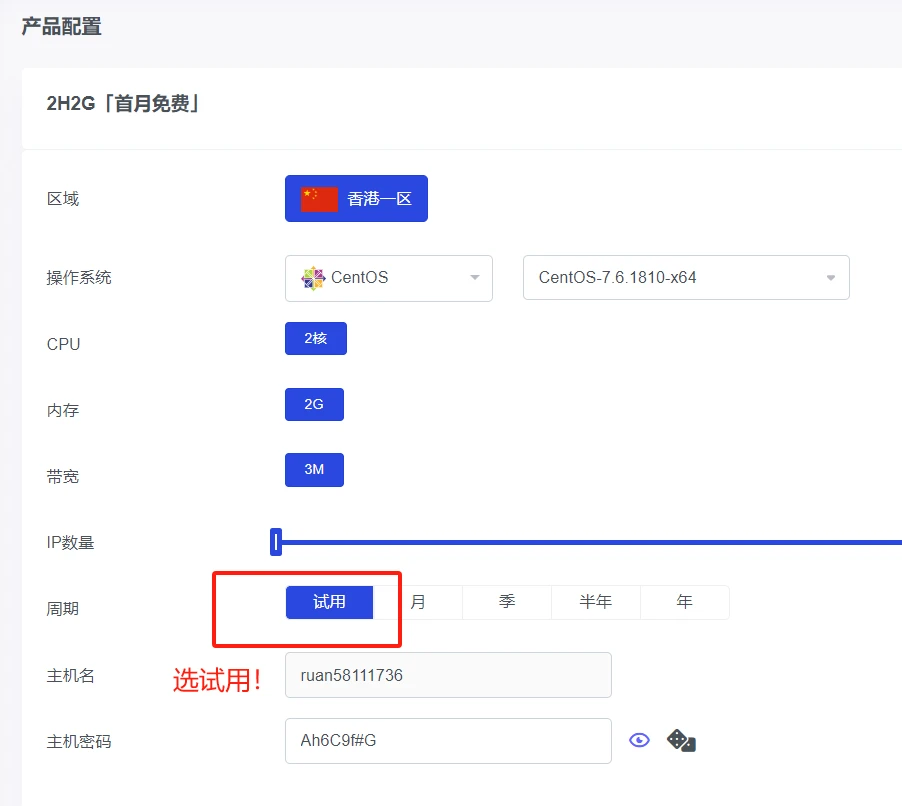Click the dice icon to randomize password

point(681,740)
